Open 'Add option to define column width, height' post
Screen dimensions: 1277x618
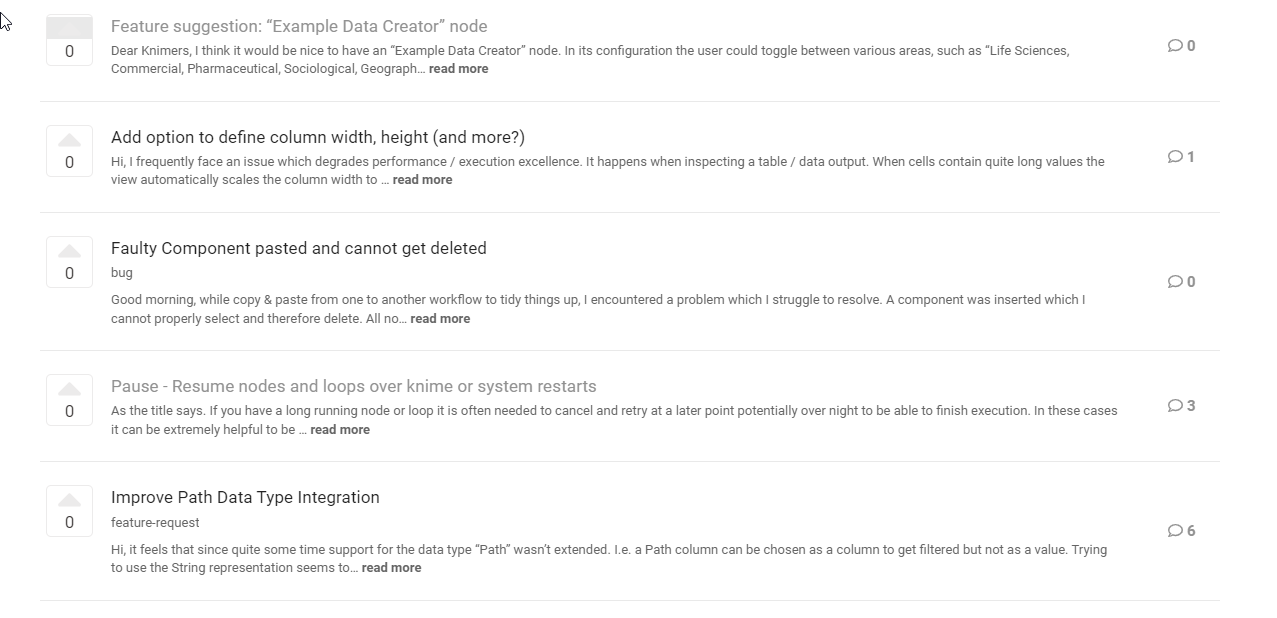coord(318,137)
